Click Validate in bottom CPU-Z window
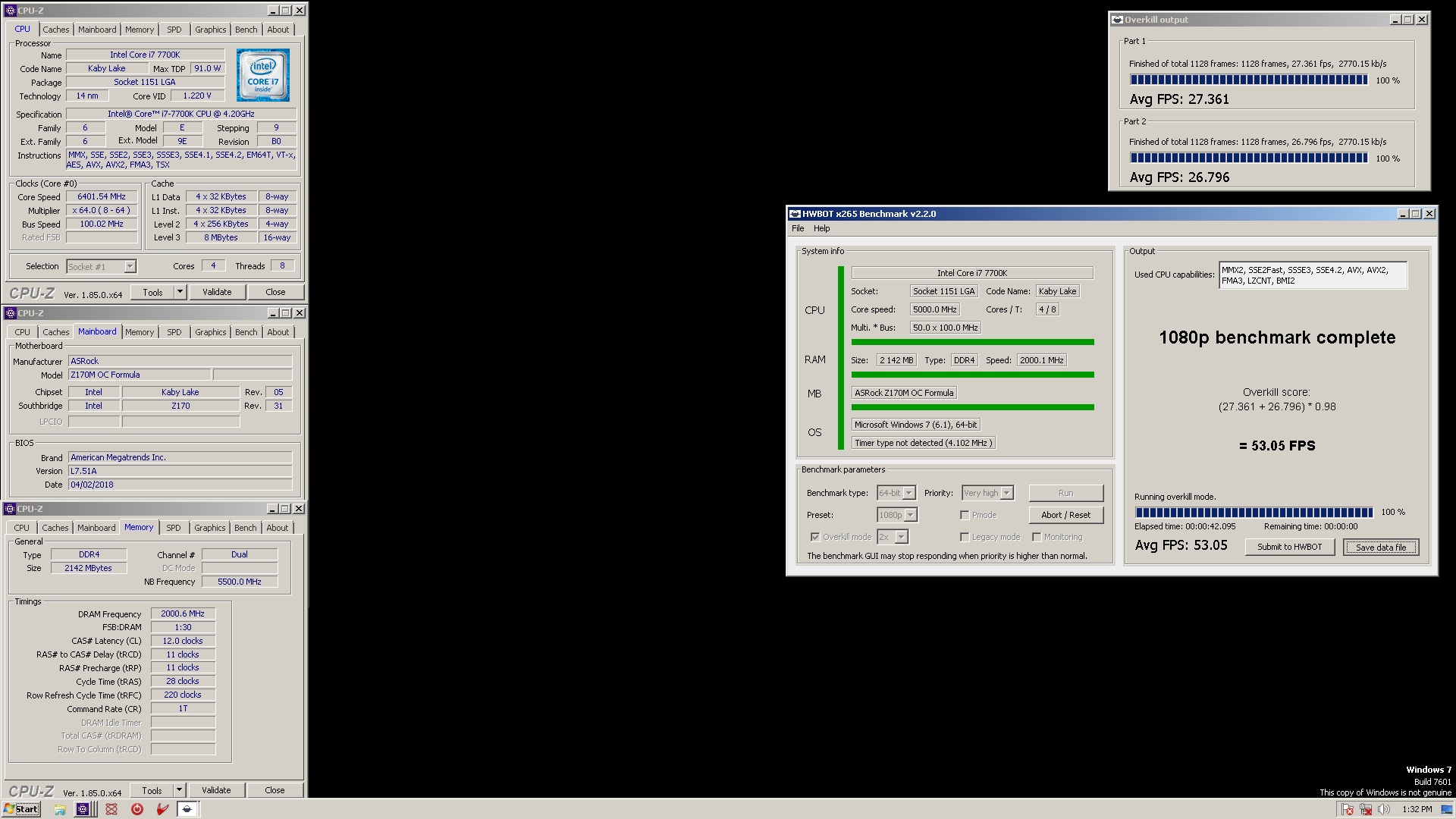Screen dimensions: 1456x819 click(216, 790)
